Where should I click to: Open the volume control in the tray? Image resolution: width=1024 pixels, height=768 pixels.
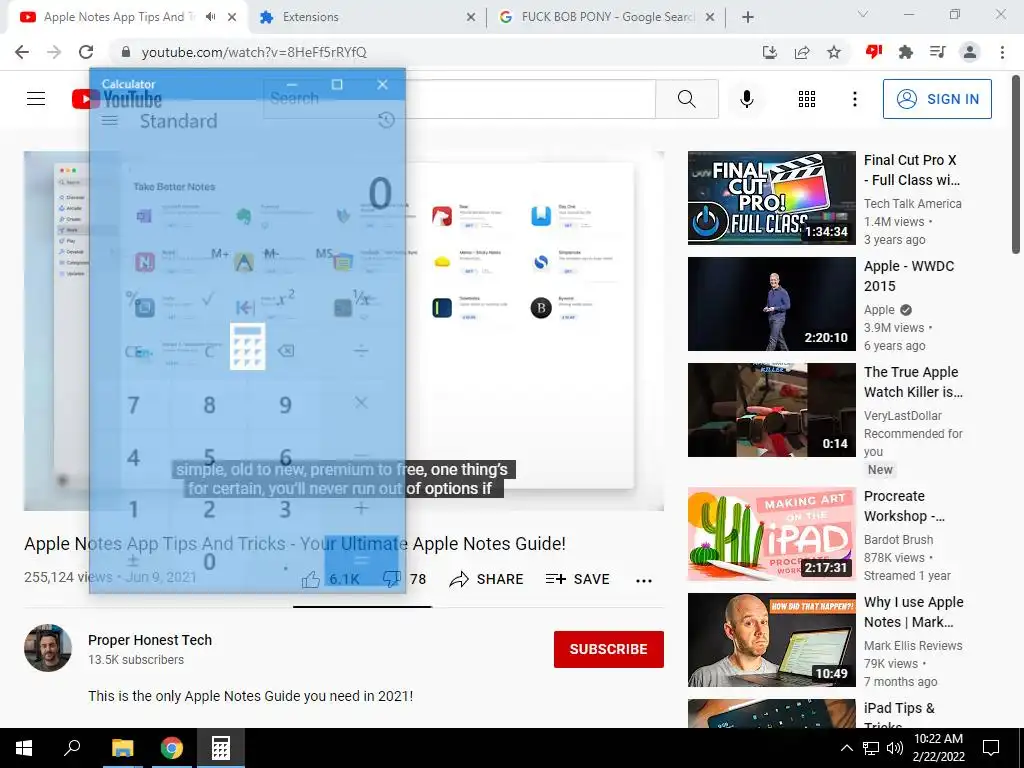(x=895, y=748)
